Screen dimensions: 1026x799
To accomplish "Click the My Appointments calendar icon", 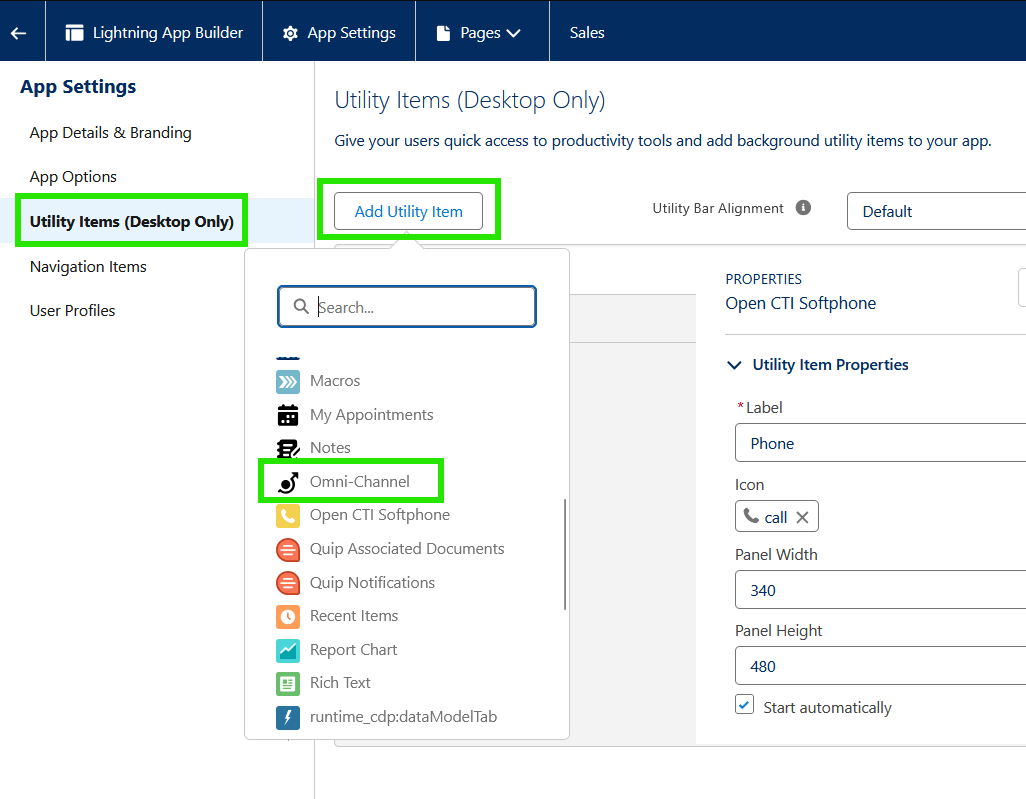I will [x=288, y=415].
